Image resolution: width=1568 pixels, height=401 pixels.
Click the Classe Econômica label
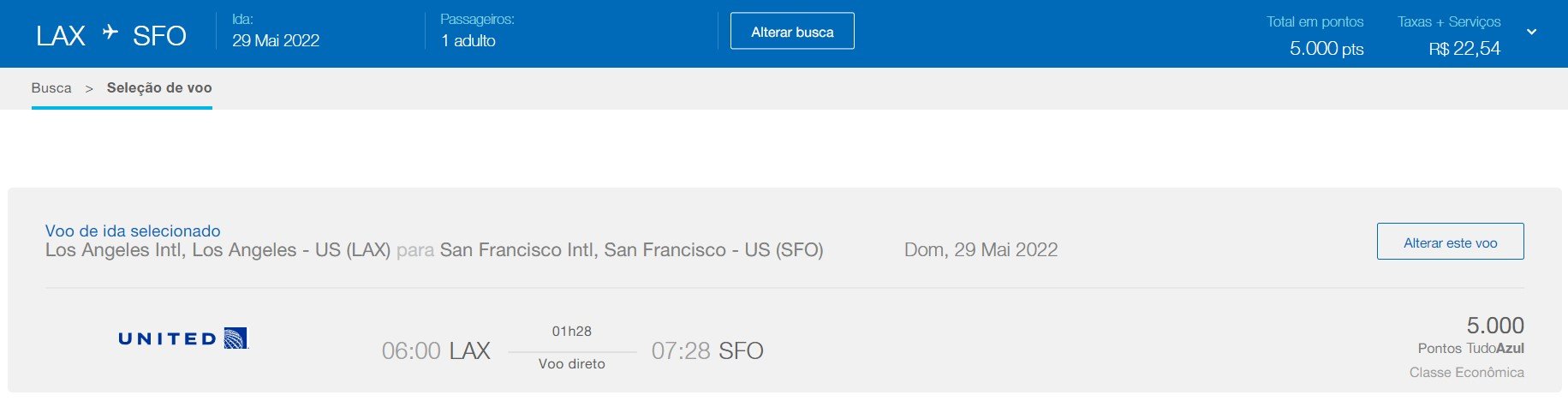coord(1466,373)
